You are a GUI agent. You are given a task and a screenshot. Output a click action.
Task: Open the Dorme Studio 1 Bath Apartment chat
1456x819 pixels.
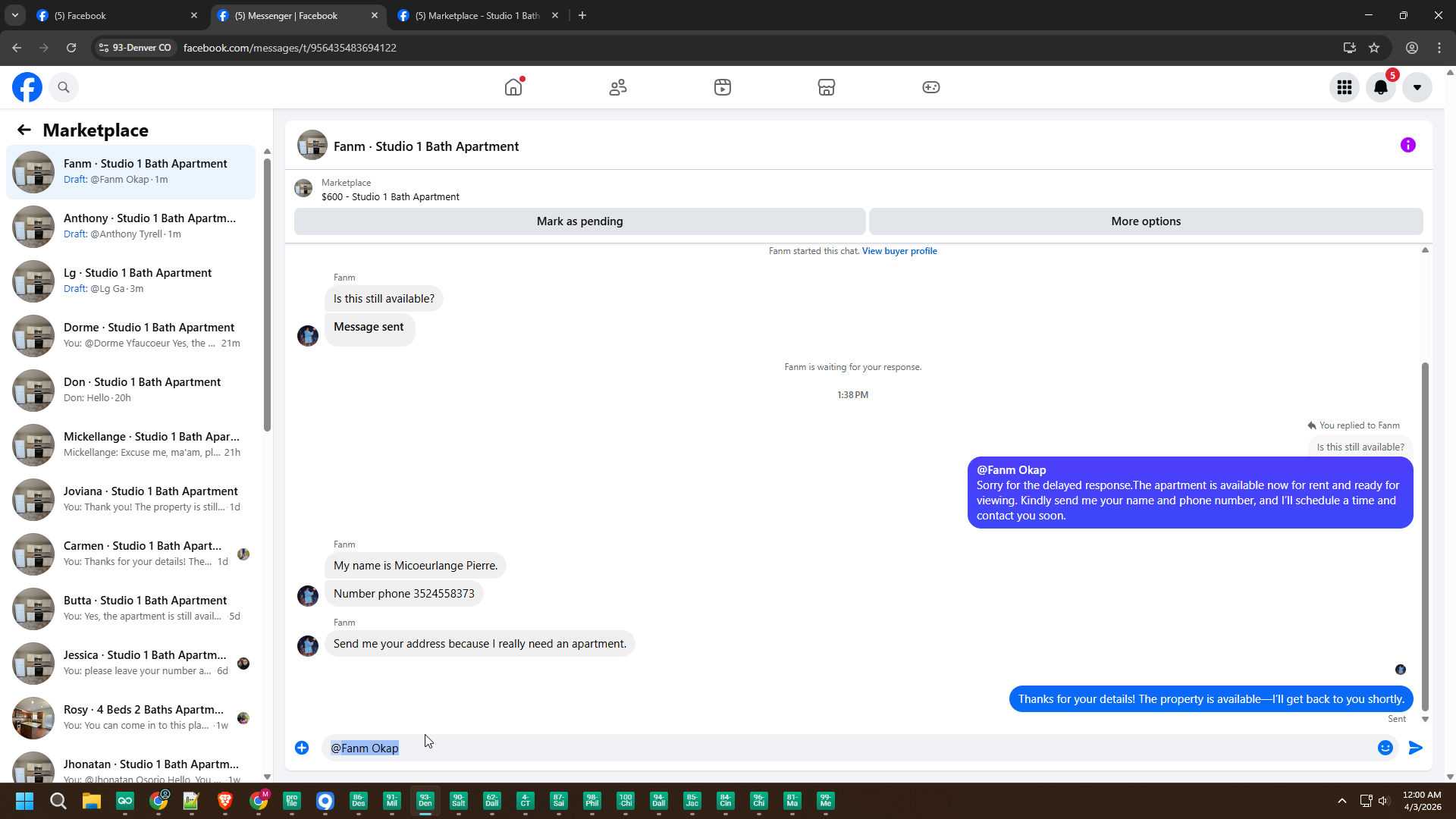click(x=130, y=335)
